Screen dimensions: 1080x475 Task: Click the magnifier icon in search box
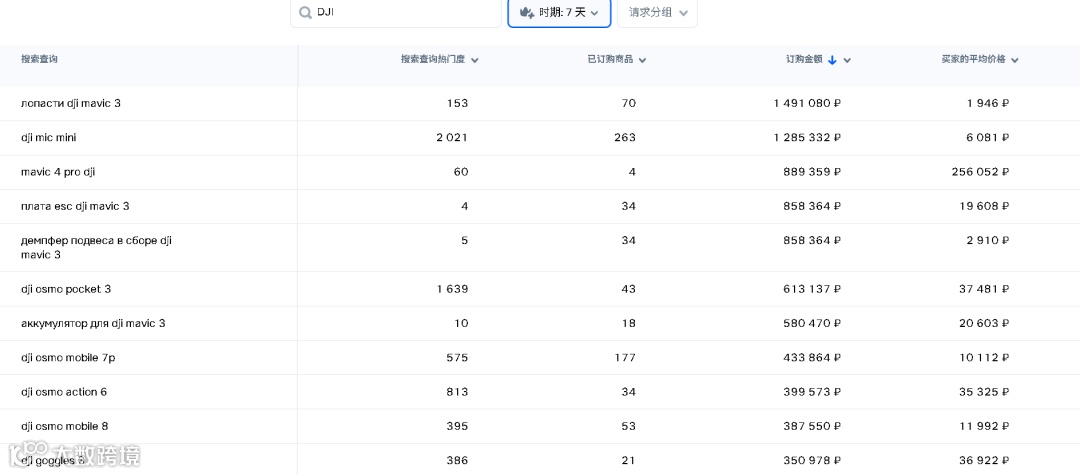coord(305,12)
